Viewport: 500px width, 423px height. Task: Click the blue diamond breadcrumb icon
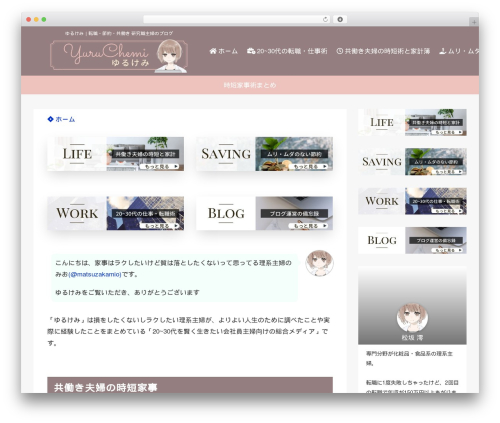pos(50,119)
